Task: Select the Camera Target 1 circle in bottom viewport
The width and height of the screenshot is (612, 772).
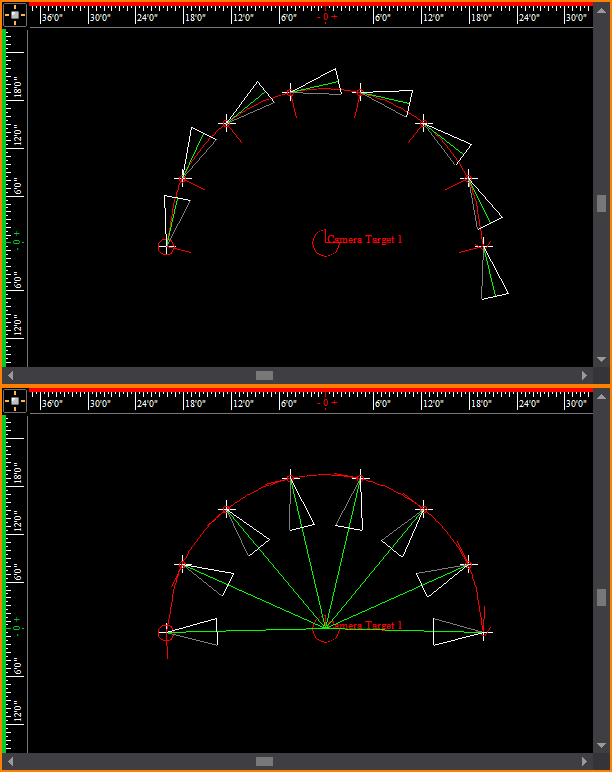Action: 324,630
